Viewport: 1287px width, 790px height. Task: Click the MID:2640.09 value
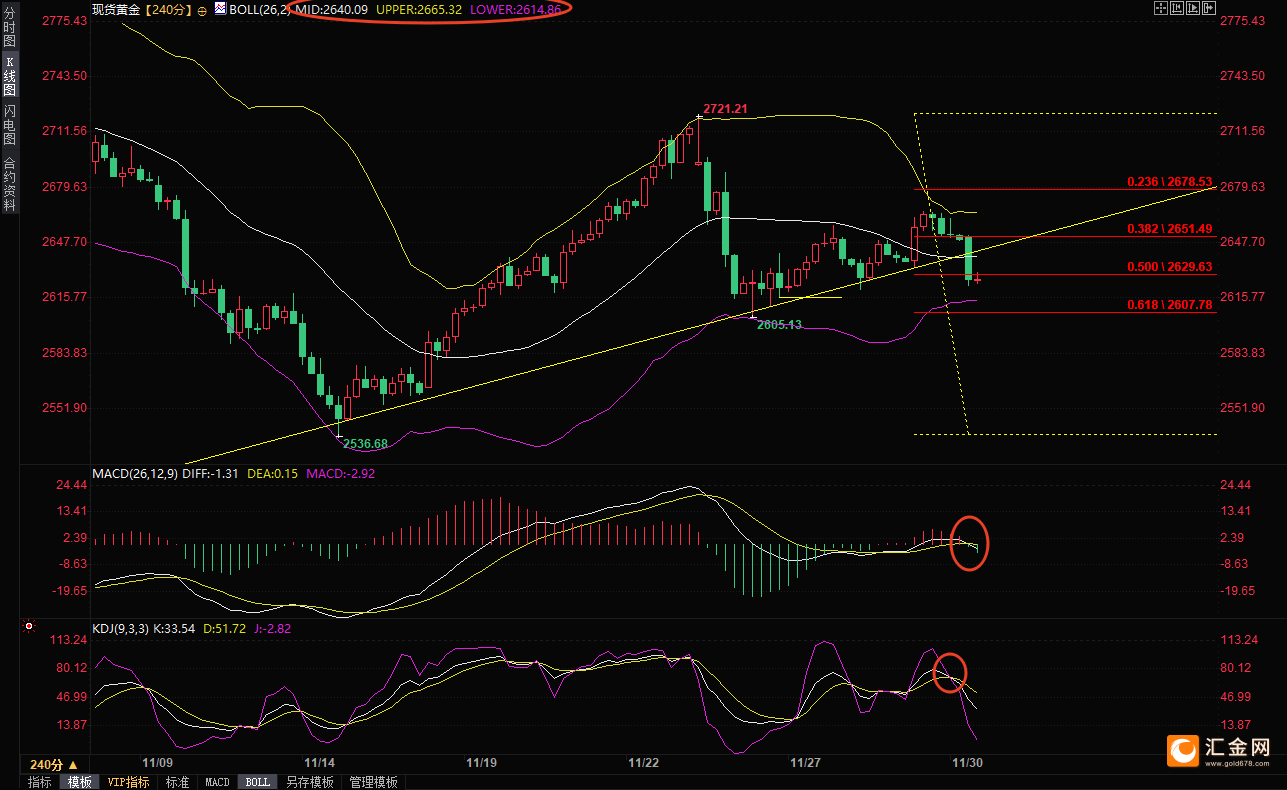coord(333,9)
